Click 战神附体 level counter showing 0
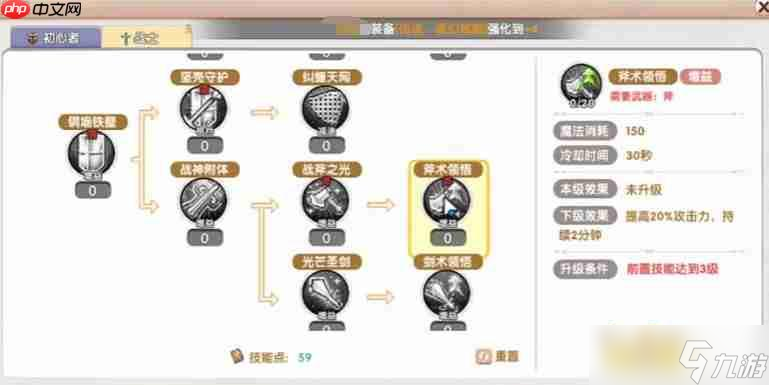 click(205, 238)
